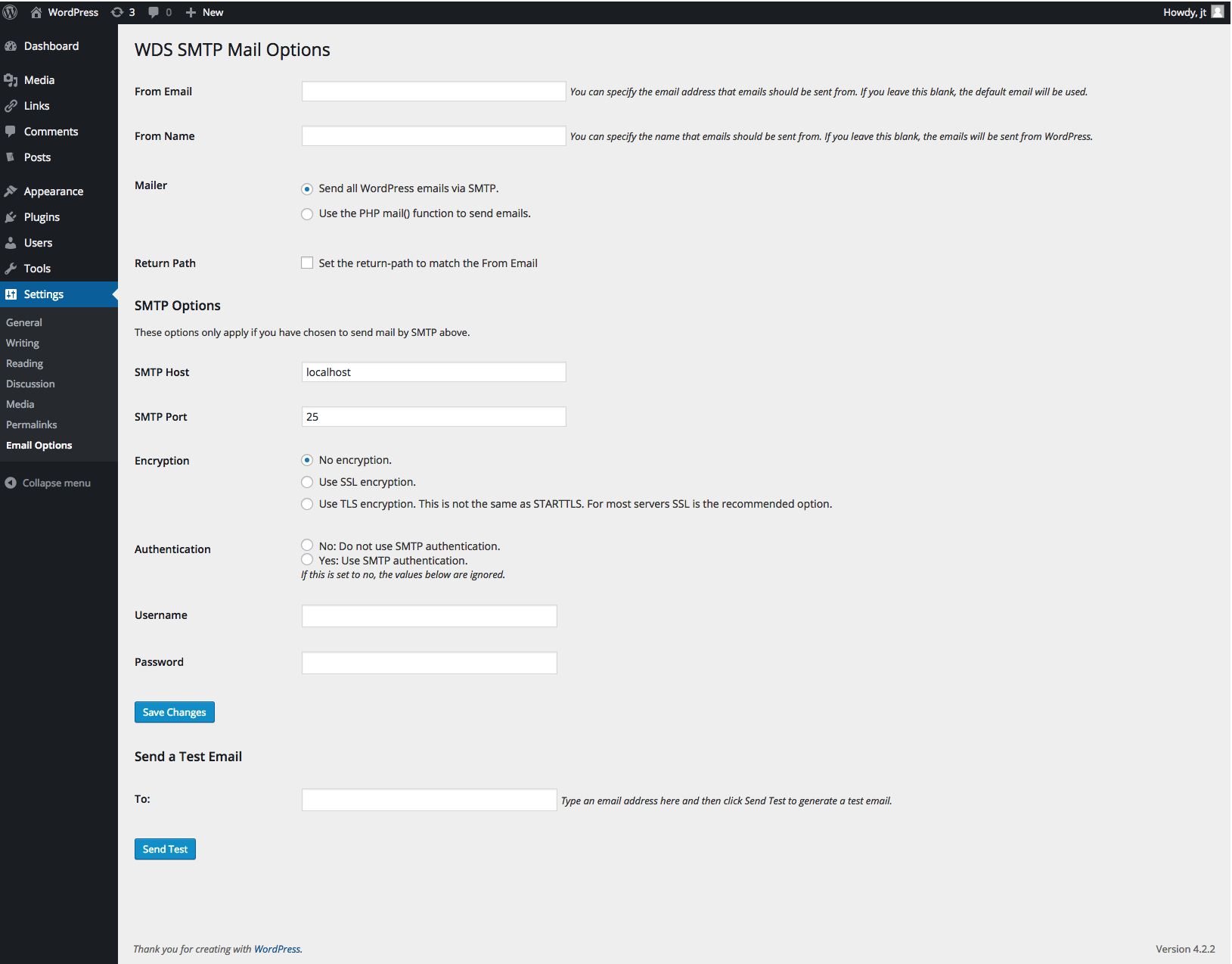Viewport: 1232px width, 964px height.
Task: Follow the WordPress link in footer
Action: point(277,949)
